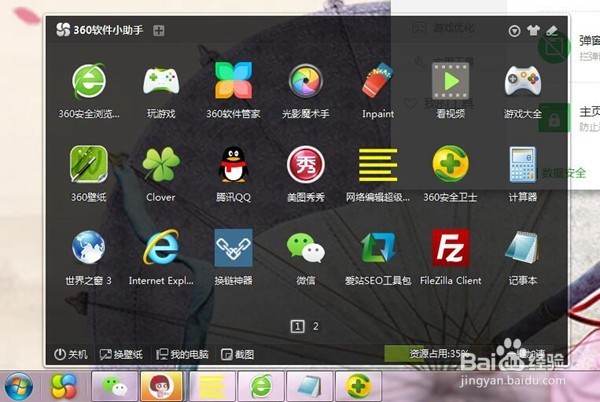Open the 记事本 notepad icon in grid

coord(523,247)
